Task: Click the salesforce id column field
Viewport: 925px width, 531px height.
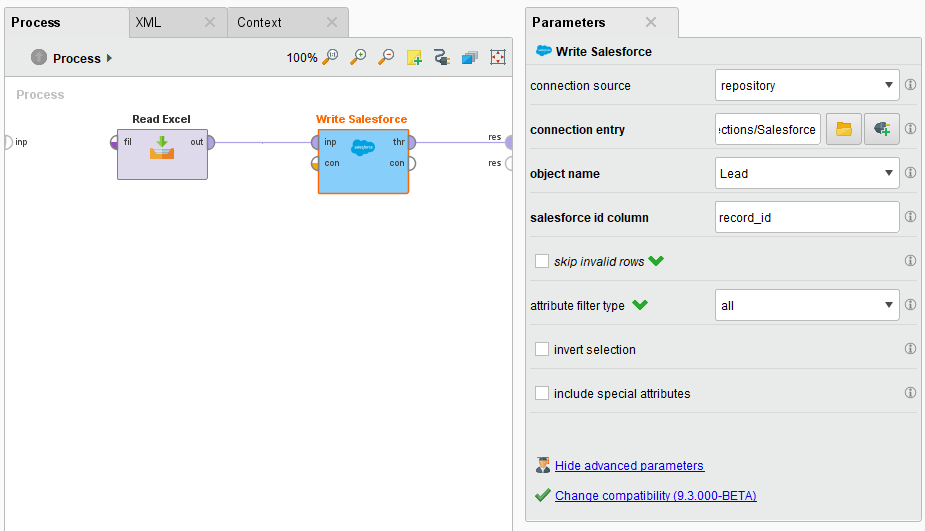Action: (807, 217)
